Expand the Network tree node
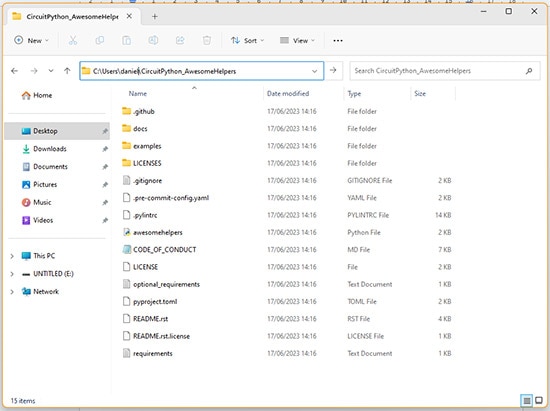This screenshot has width=550, height=411. [x=12, y=292]
